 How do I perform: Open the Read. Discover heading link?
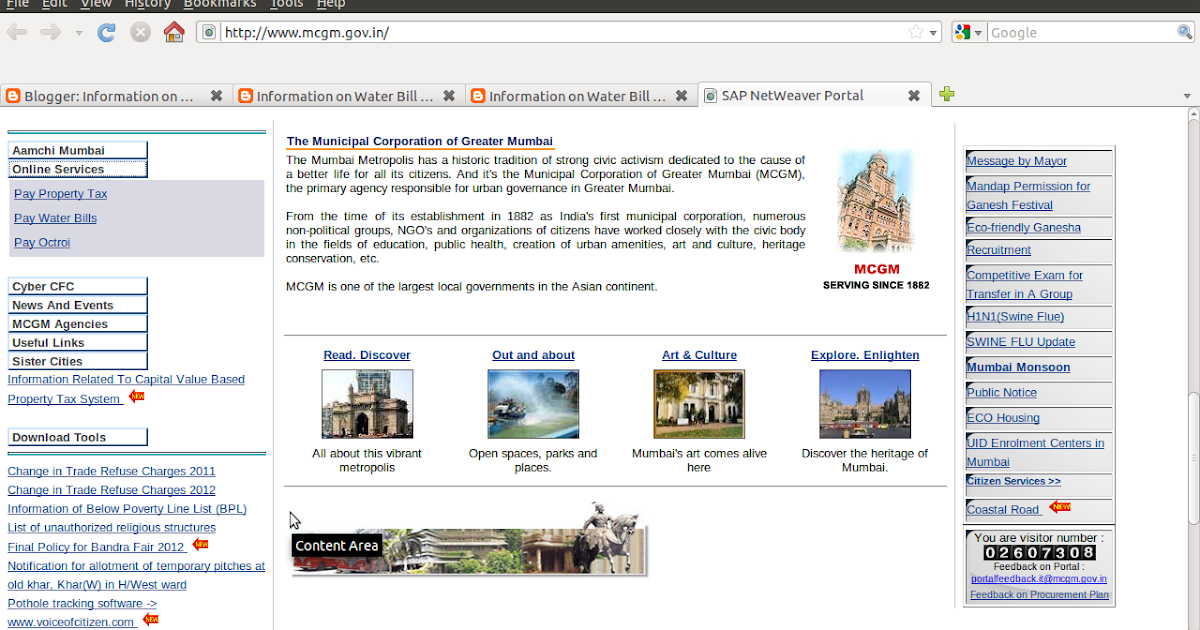367,355
